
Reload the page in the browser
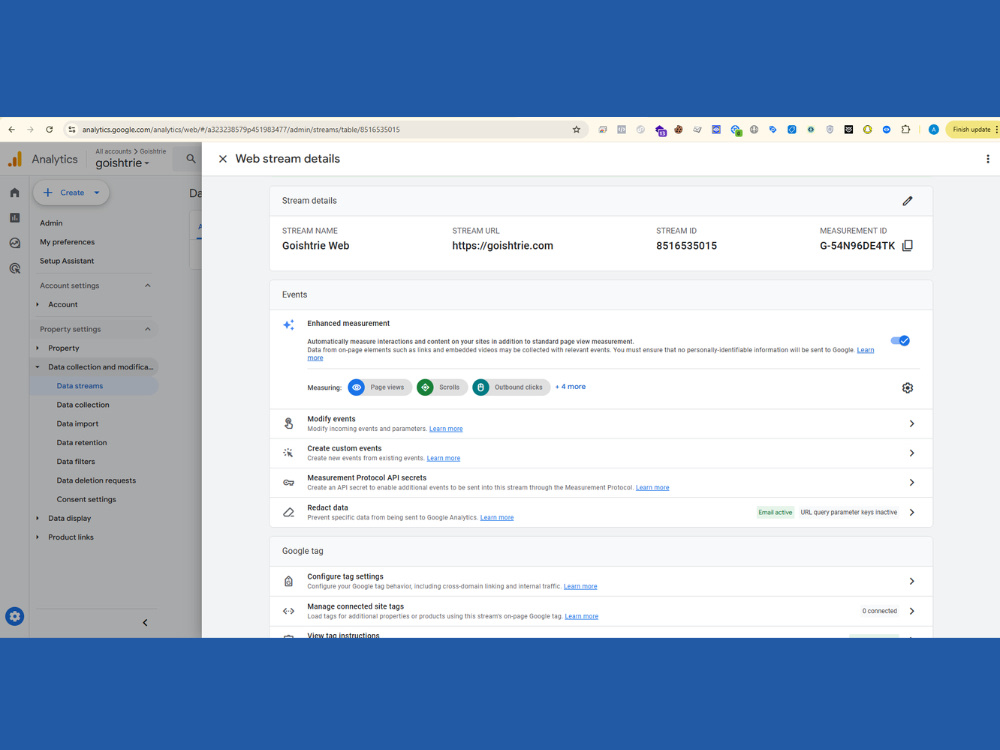[49, 129]
